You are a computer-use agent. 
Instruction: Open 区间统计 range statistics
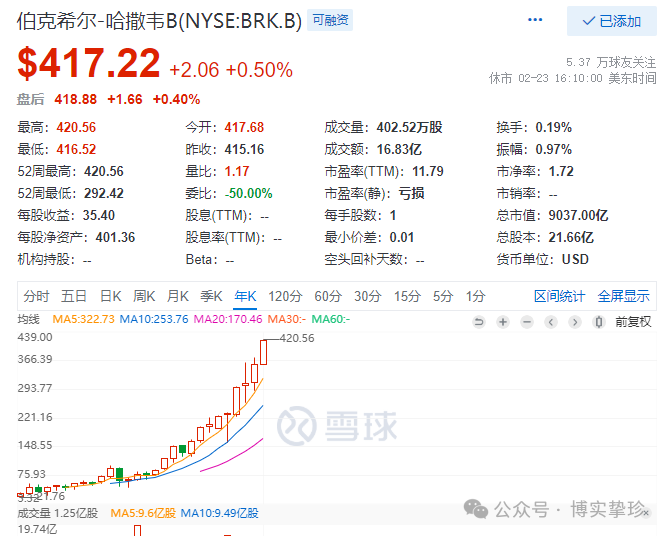click(x=559, y=296)
